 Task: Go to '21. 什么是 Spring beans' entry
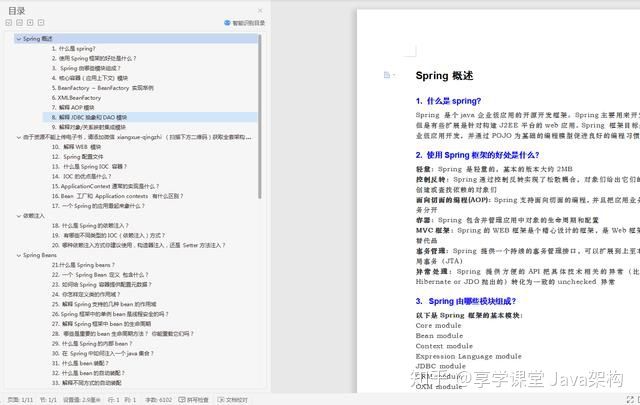coord(83,265)
